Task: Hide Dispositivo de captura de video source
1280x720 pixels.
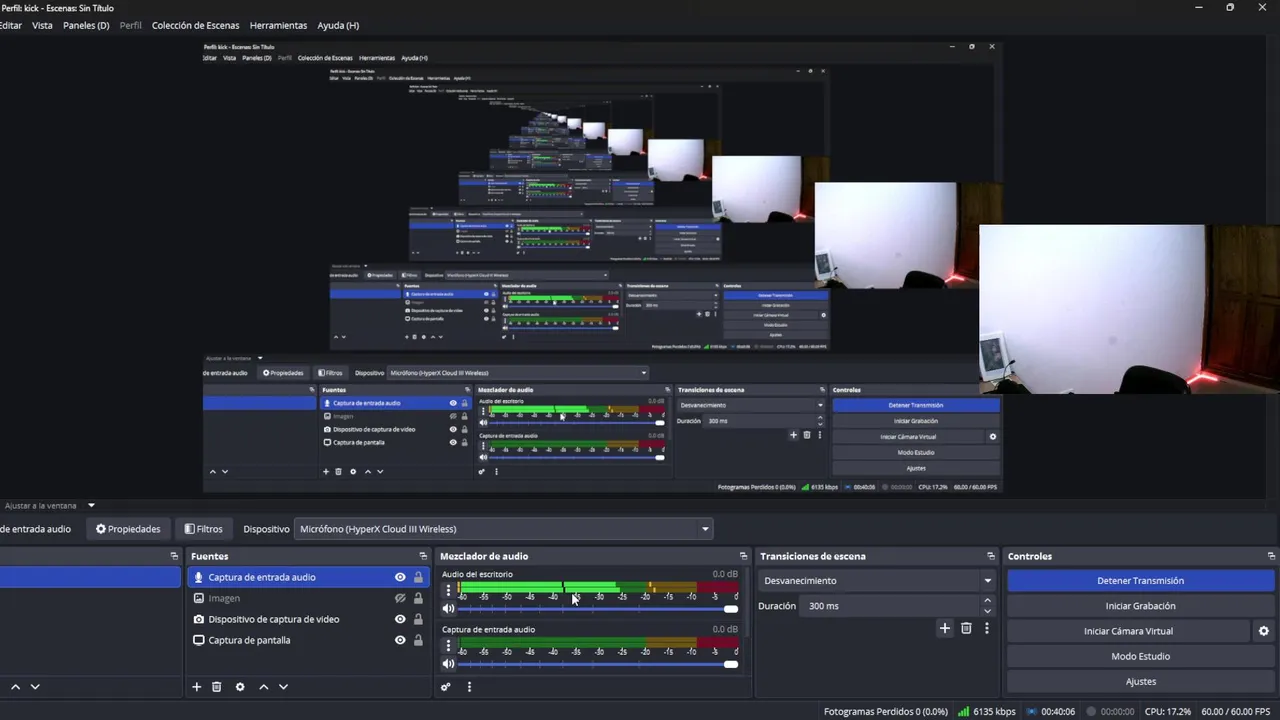Action: click(x=400, y=619)
